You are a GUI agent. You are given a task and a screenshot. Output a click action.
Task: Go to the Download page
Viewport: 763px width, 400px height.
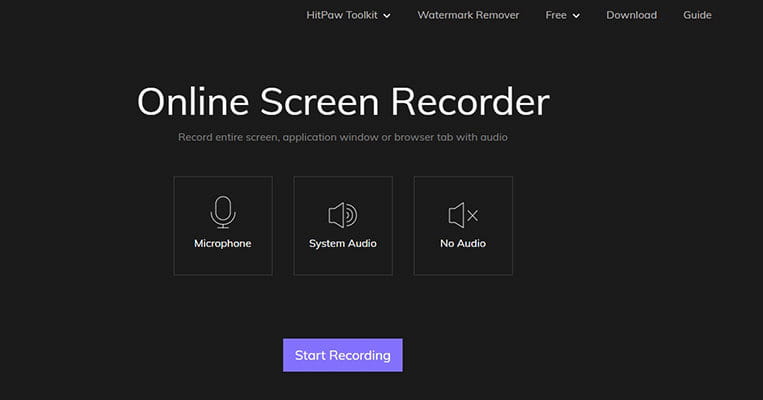632,15
